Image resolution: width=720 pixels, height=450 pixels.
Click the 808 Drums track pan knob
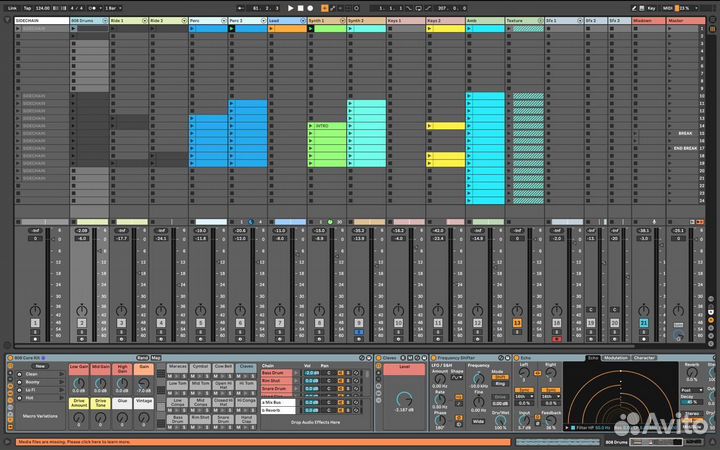tap(83, 308)
